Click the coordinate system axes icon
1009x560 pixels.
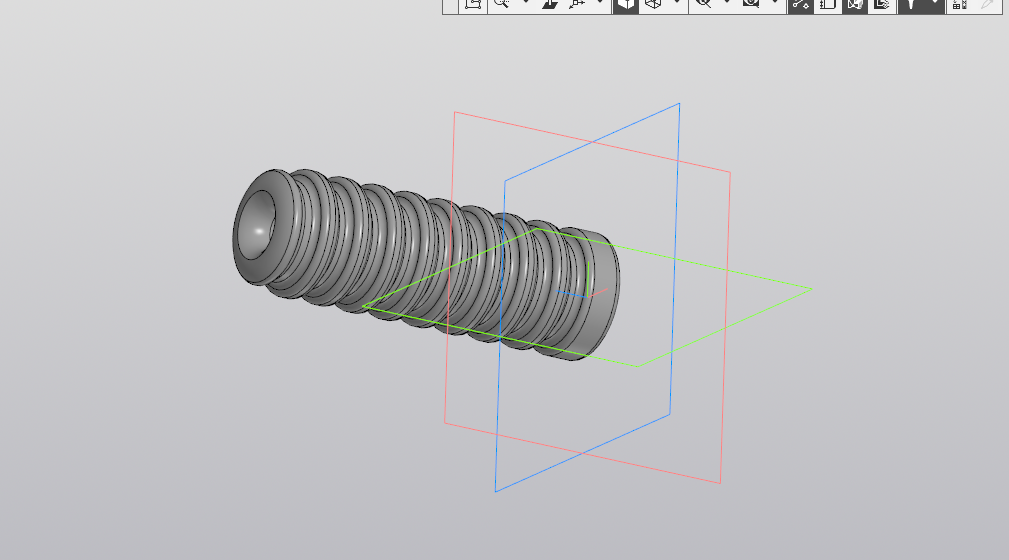[577, 4]
